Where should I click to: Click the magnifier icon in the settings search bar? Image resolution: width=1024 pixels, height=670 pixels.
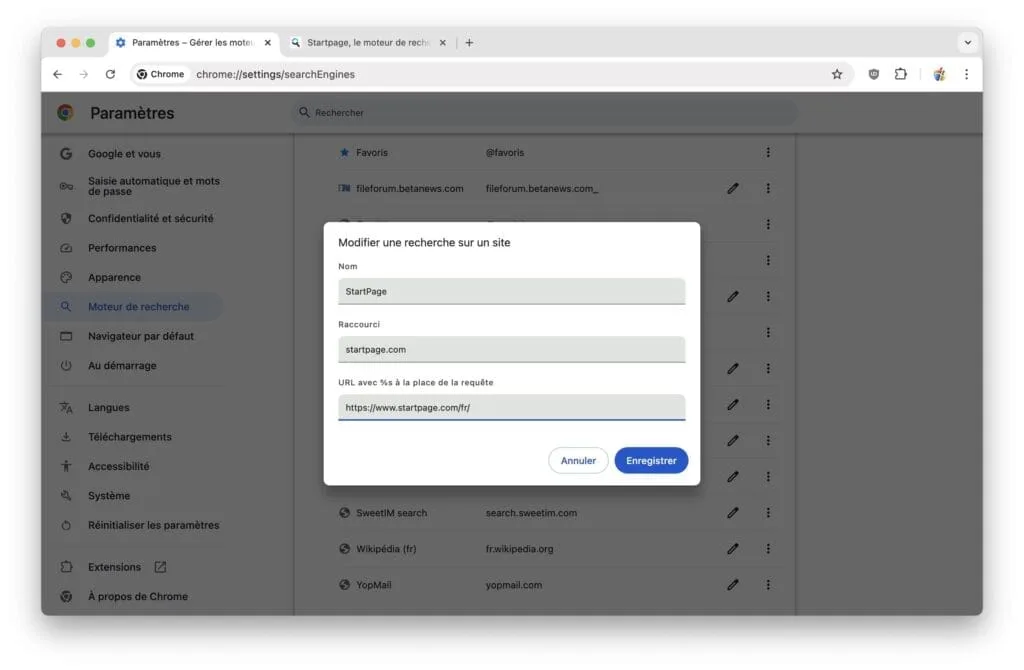pyautogui.click(x=303, y=112)
